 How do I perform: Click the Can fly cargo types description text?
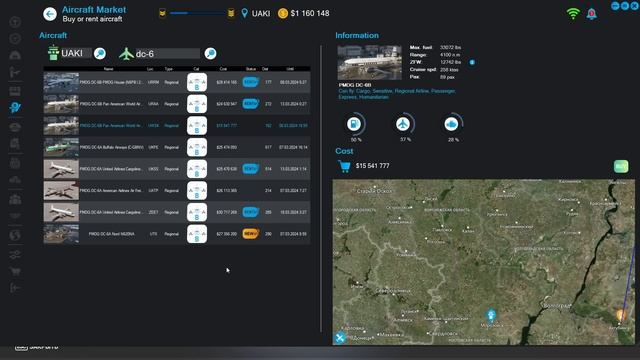[x=397, y=94]
